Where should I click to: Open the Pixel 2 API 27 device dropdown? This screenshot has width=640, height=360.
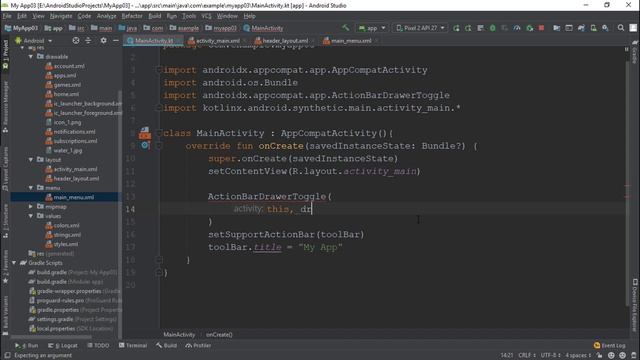coord(420,28)
